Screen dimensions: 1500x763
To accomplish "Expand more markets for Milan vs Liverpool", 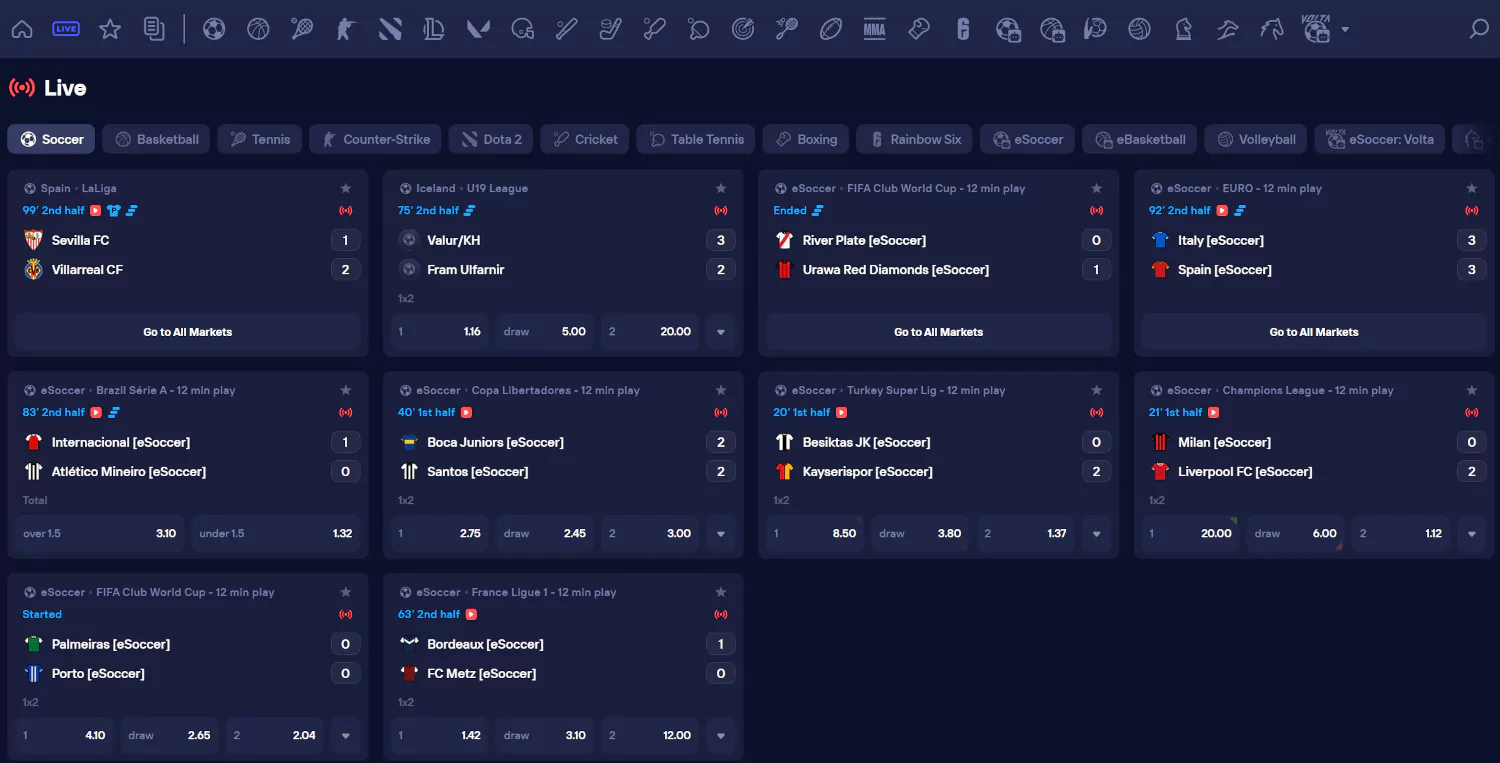I will [x=1472, y=534].
